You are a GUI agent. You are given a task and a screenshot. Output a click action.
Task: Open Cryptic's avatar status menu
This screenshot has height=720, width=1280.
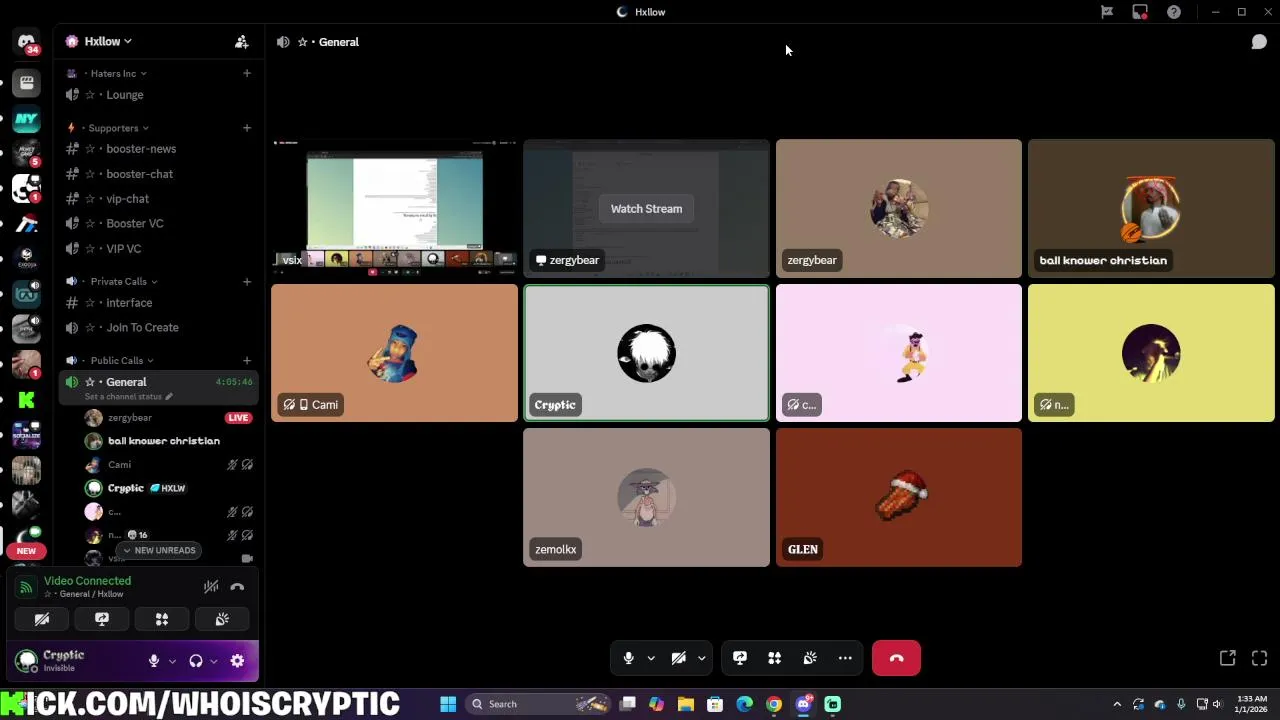point(26,661)
